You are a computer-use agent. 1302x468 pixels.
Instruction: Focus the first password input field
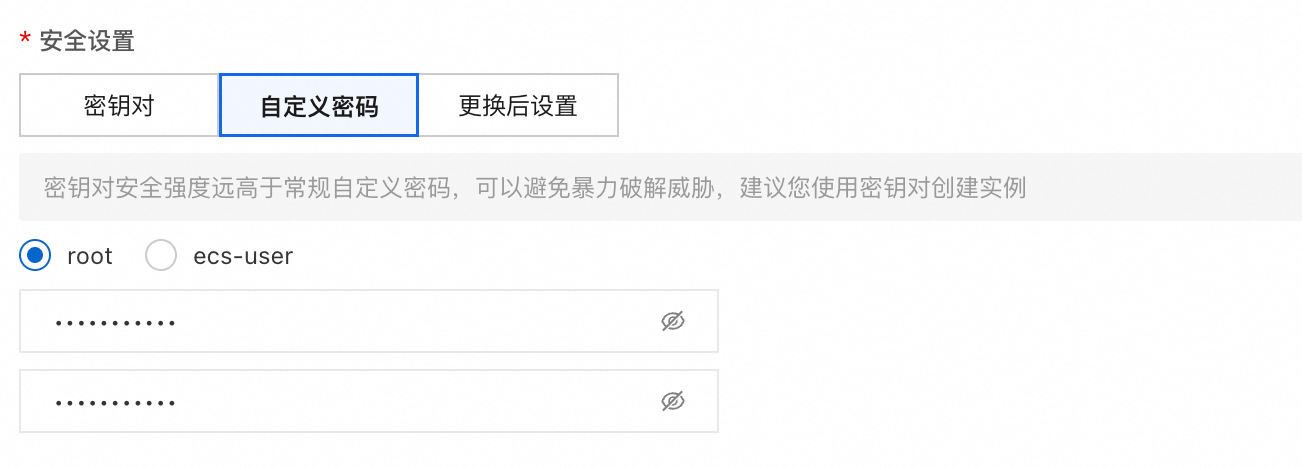point(369,321)
